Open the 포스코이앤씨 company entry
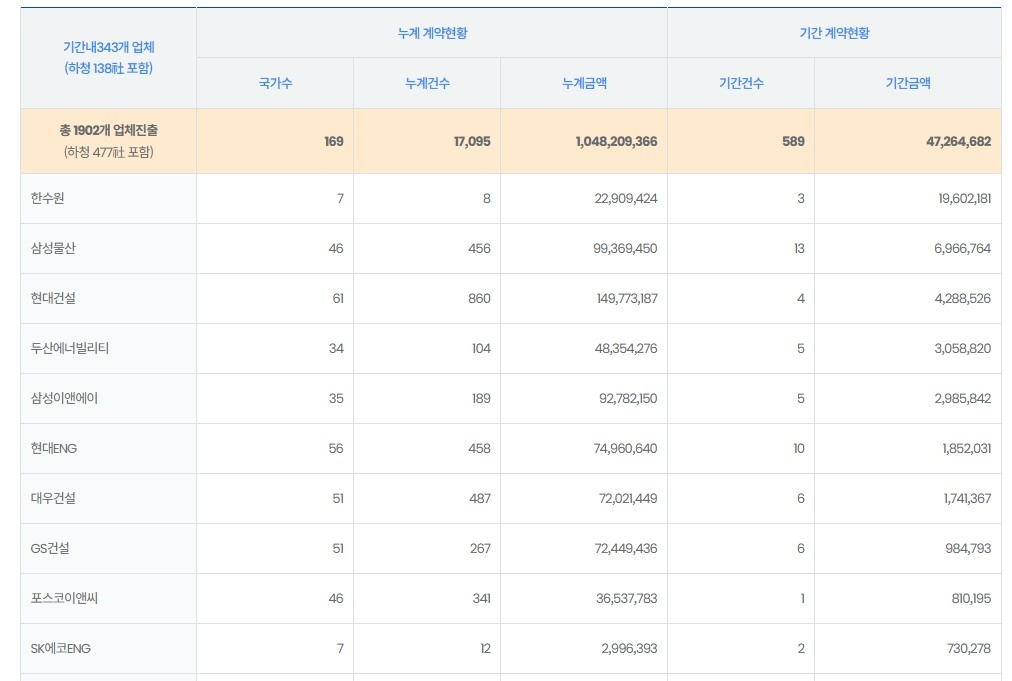 coord(64,599)
